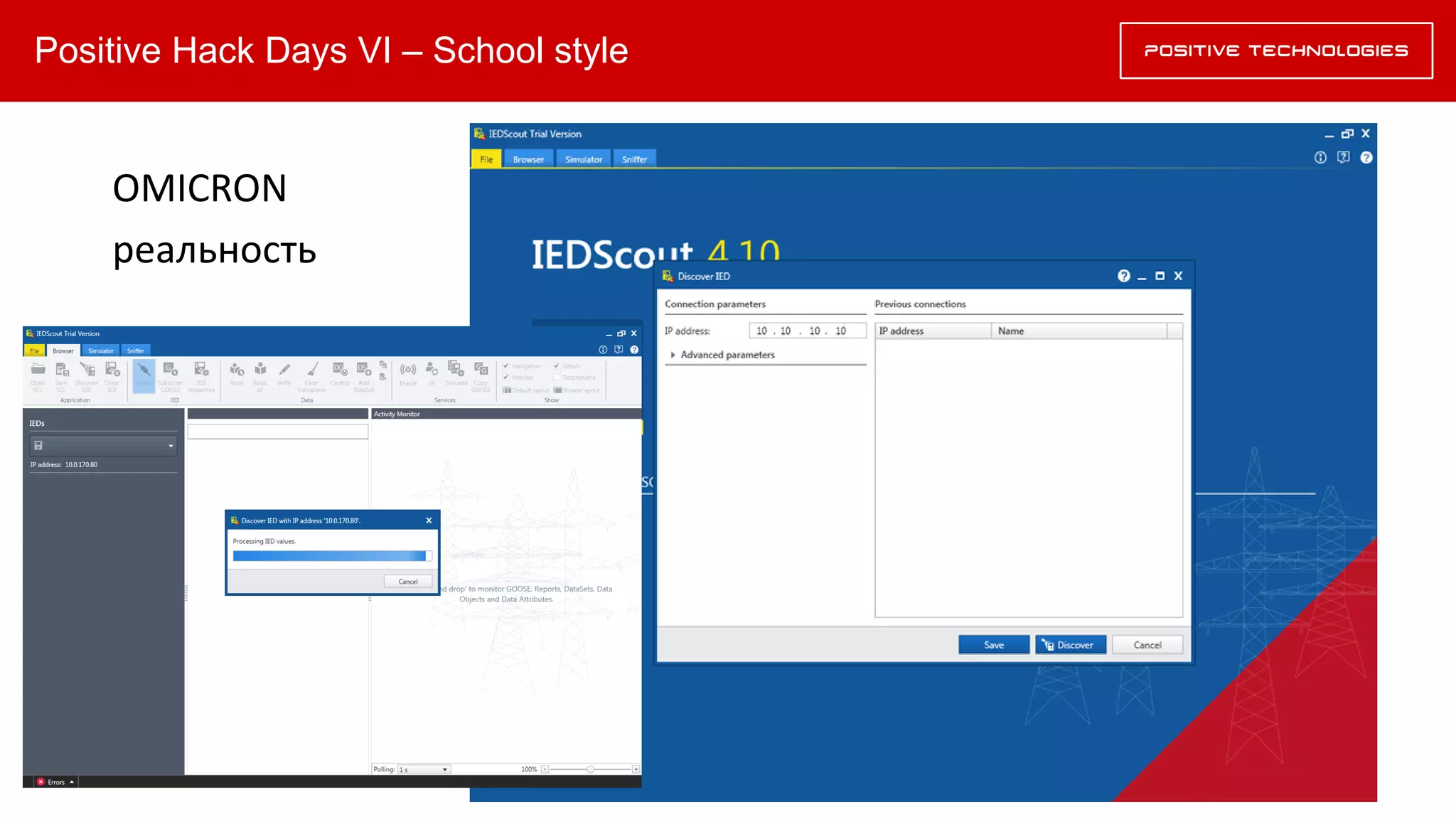Click the small icon below the copy icon
This screenshot has width=1456, height=819.
(383, 377)
